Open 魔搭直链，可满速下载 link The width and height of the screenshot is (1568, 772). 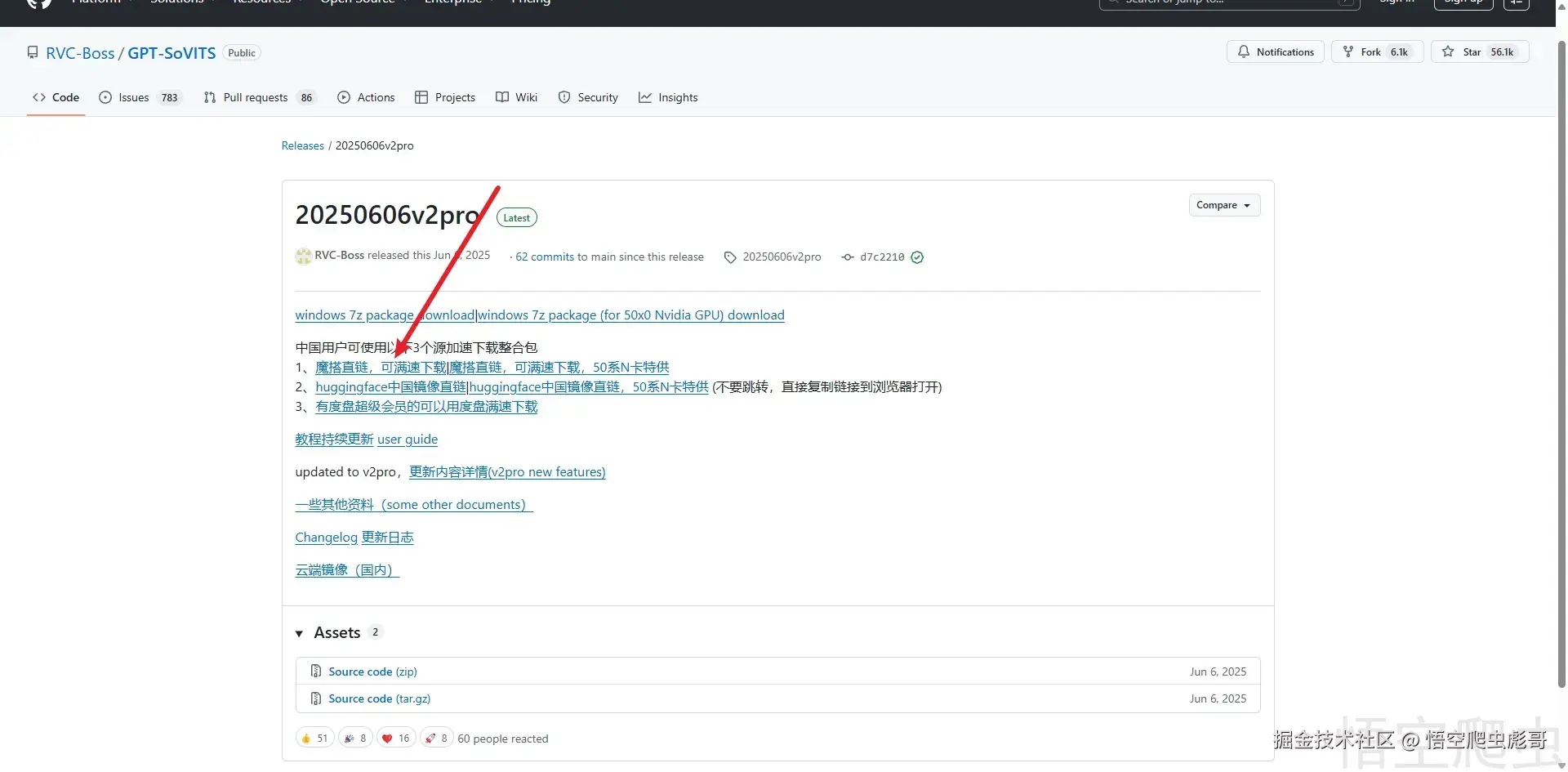click(x=381, y=368)
